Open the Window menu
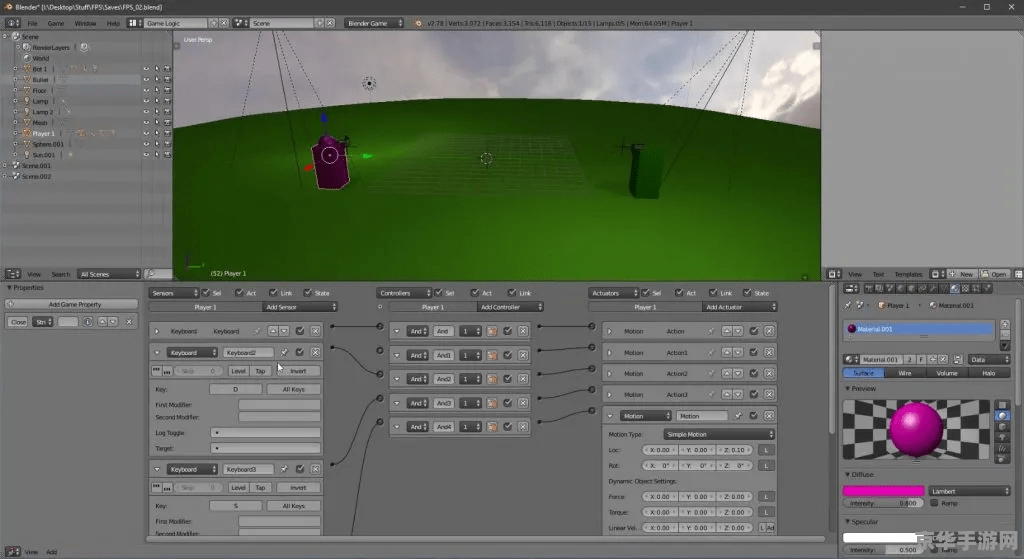 point(85,24)
